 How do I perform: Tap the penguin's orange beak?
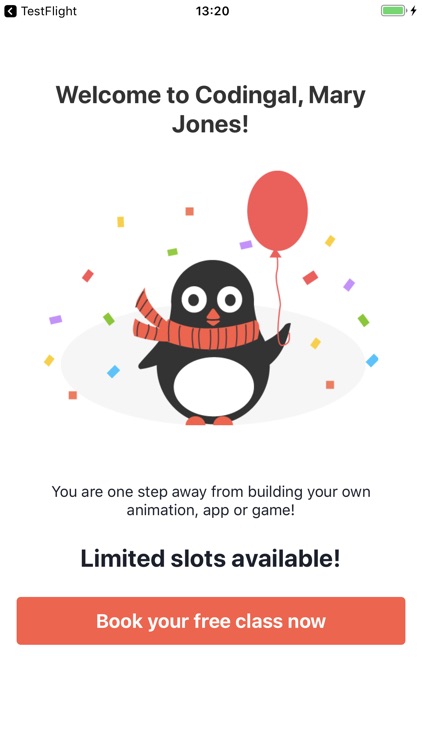213,317
